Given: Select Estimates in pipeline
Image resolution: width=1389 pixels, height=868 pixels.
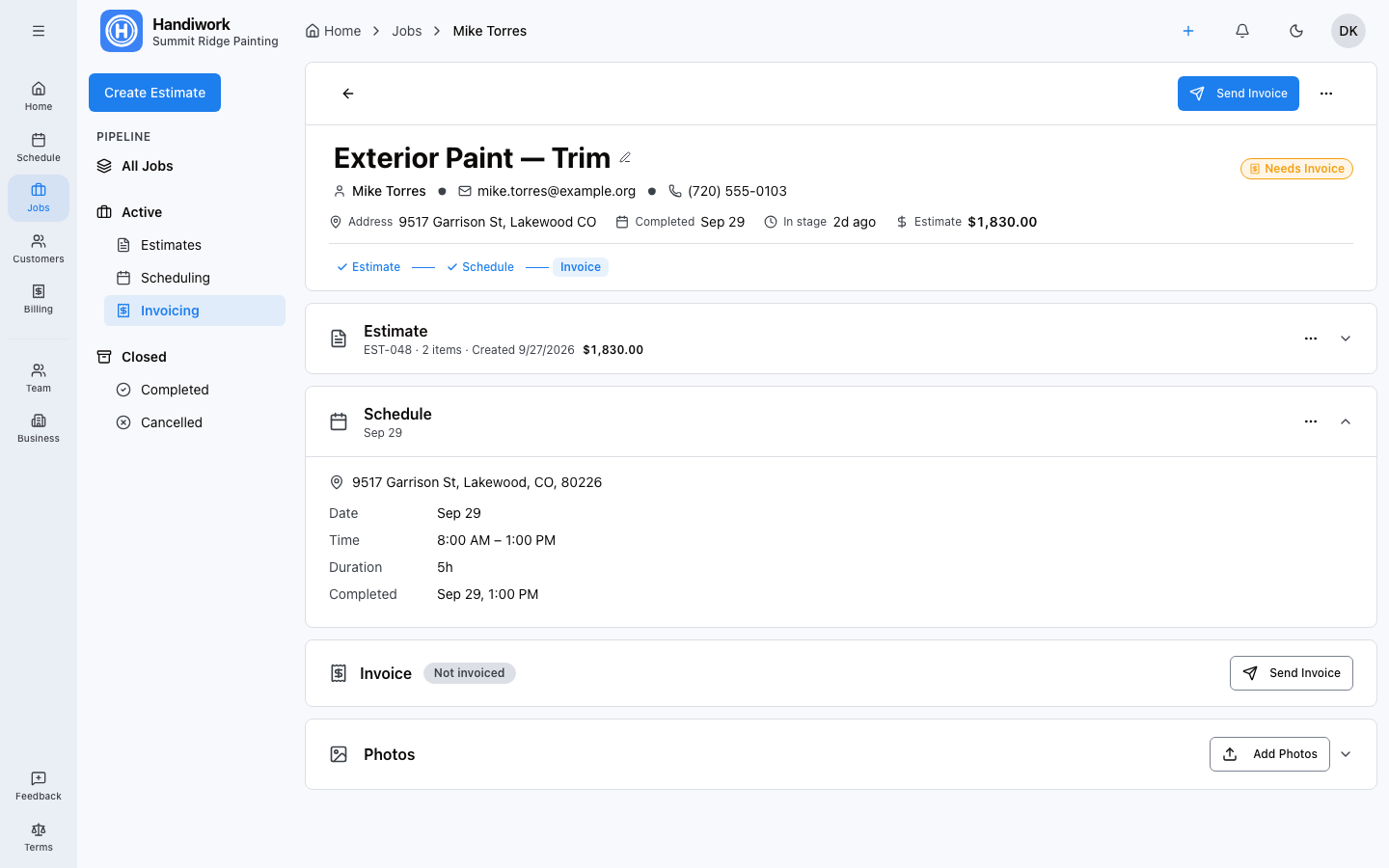Looking at the screenshot, I should click(x=195, y=245).
